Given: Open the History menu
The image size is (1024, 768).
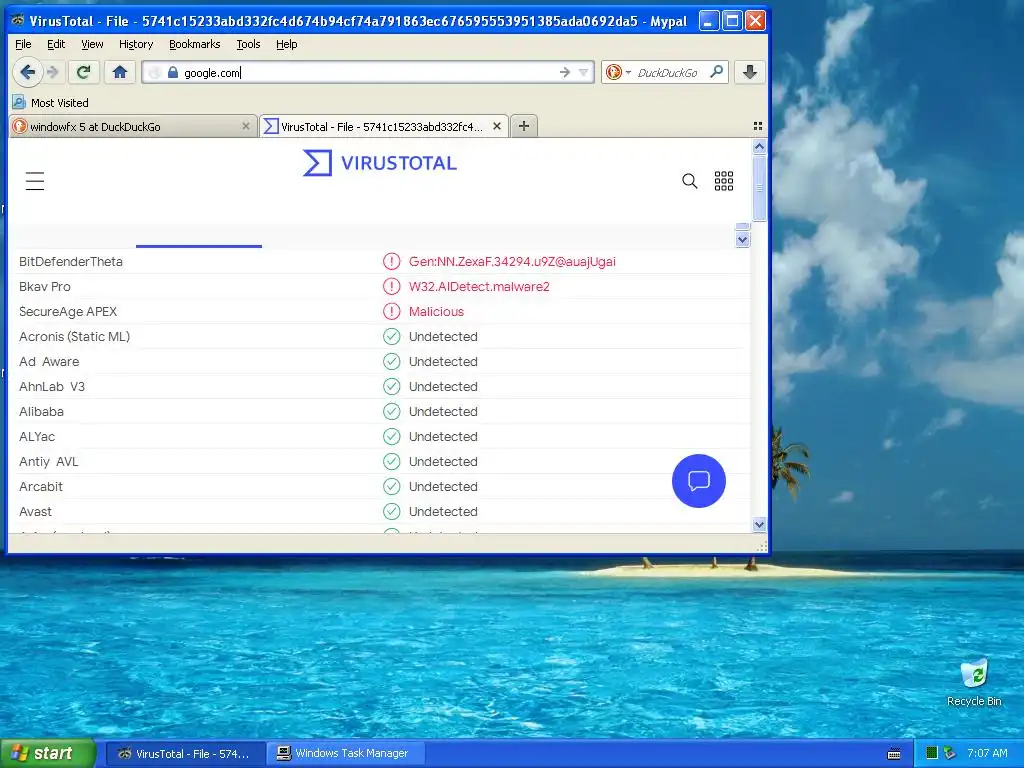Looking at the screenshot, I should pos(136,44).
